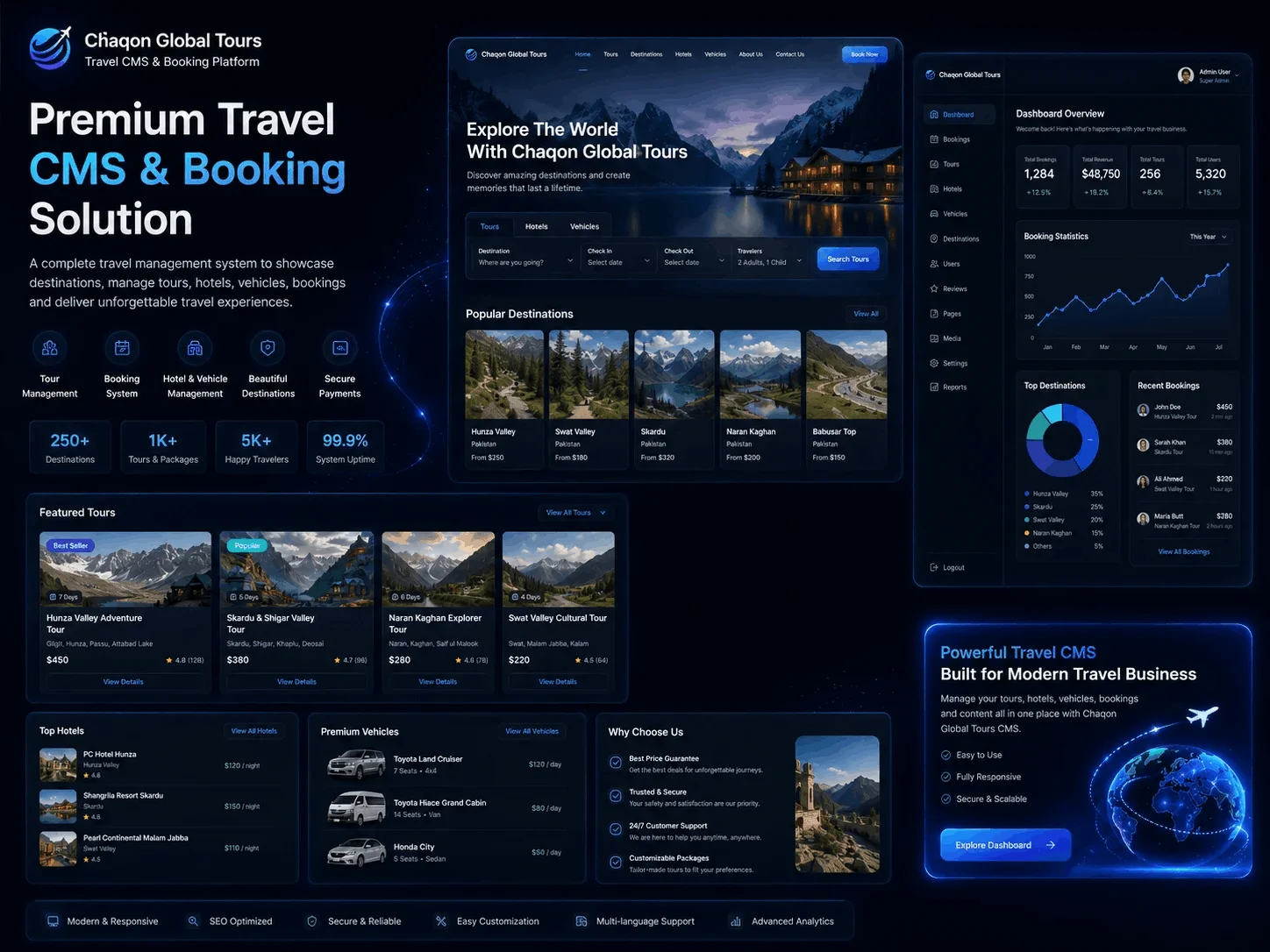1270x952 pixels.
Task: Open the Dashboard item in sidebar
Action: 960,114
